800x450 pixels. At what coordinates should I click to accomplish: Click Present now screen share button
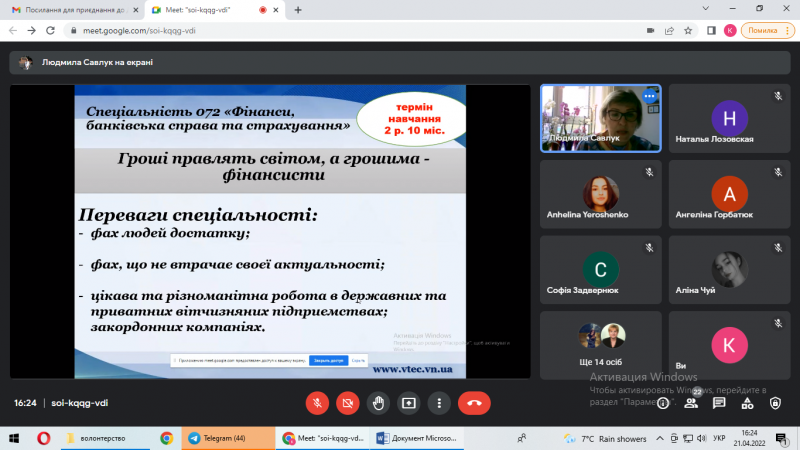409,403
